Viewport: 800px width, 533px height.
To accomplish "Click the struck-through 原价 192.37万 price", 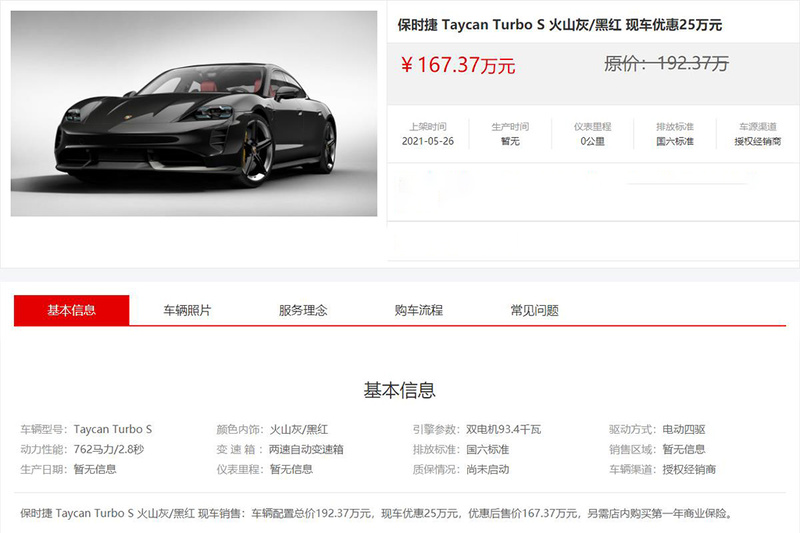I will [666, 63].
